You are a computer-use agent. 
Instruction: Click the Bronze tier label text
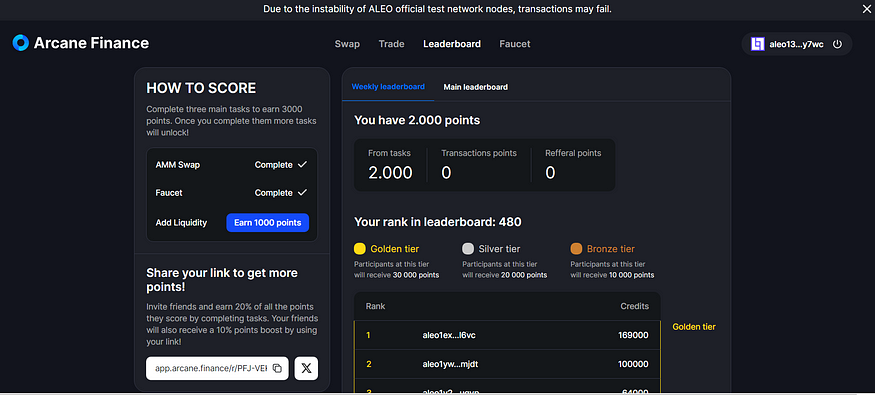coord(610,249)
